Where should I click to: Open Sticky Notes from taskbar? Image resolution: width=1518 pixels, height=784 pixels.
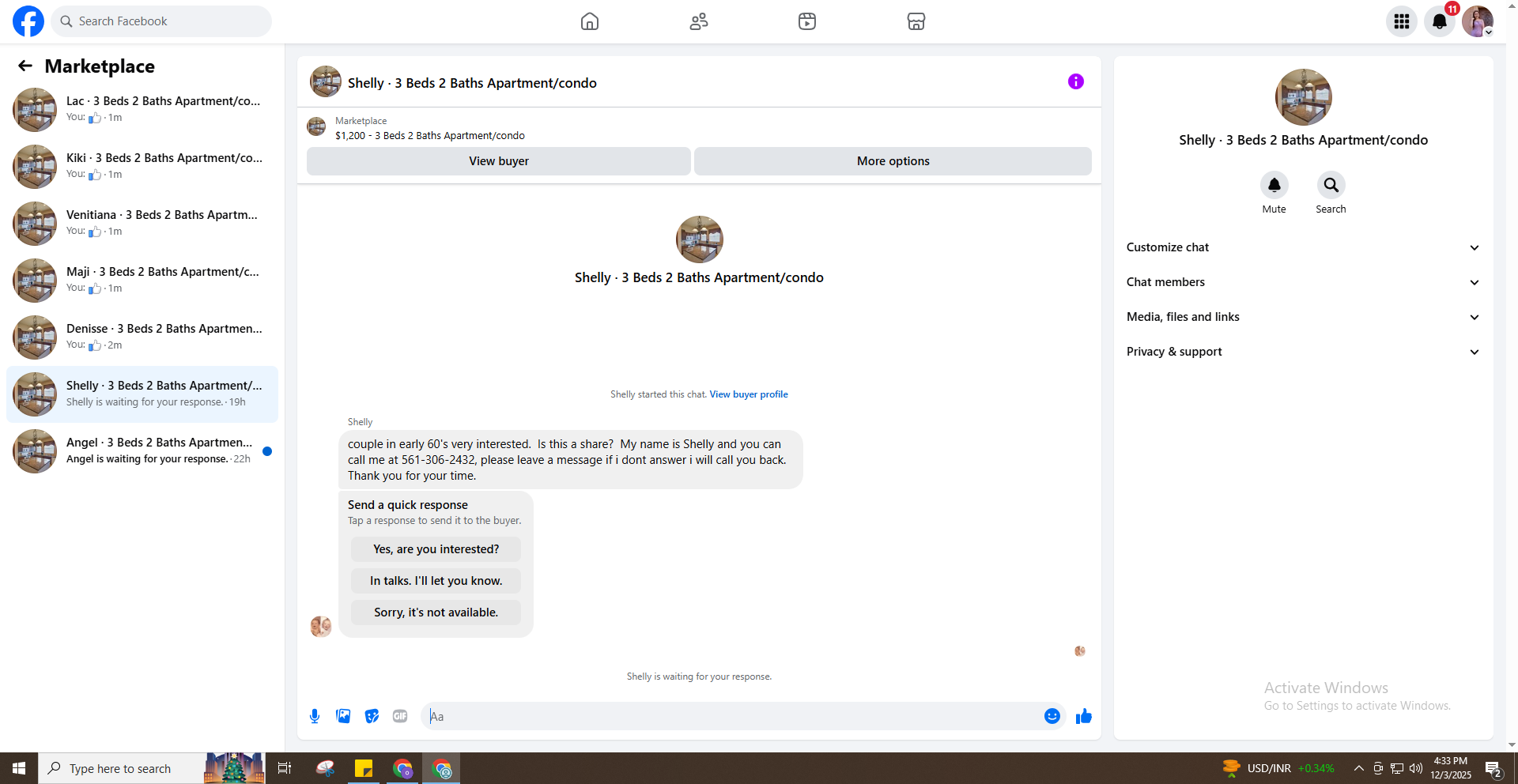[x=364, y=768]
